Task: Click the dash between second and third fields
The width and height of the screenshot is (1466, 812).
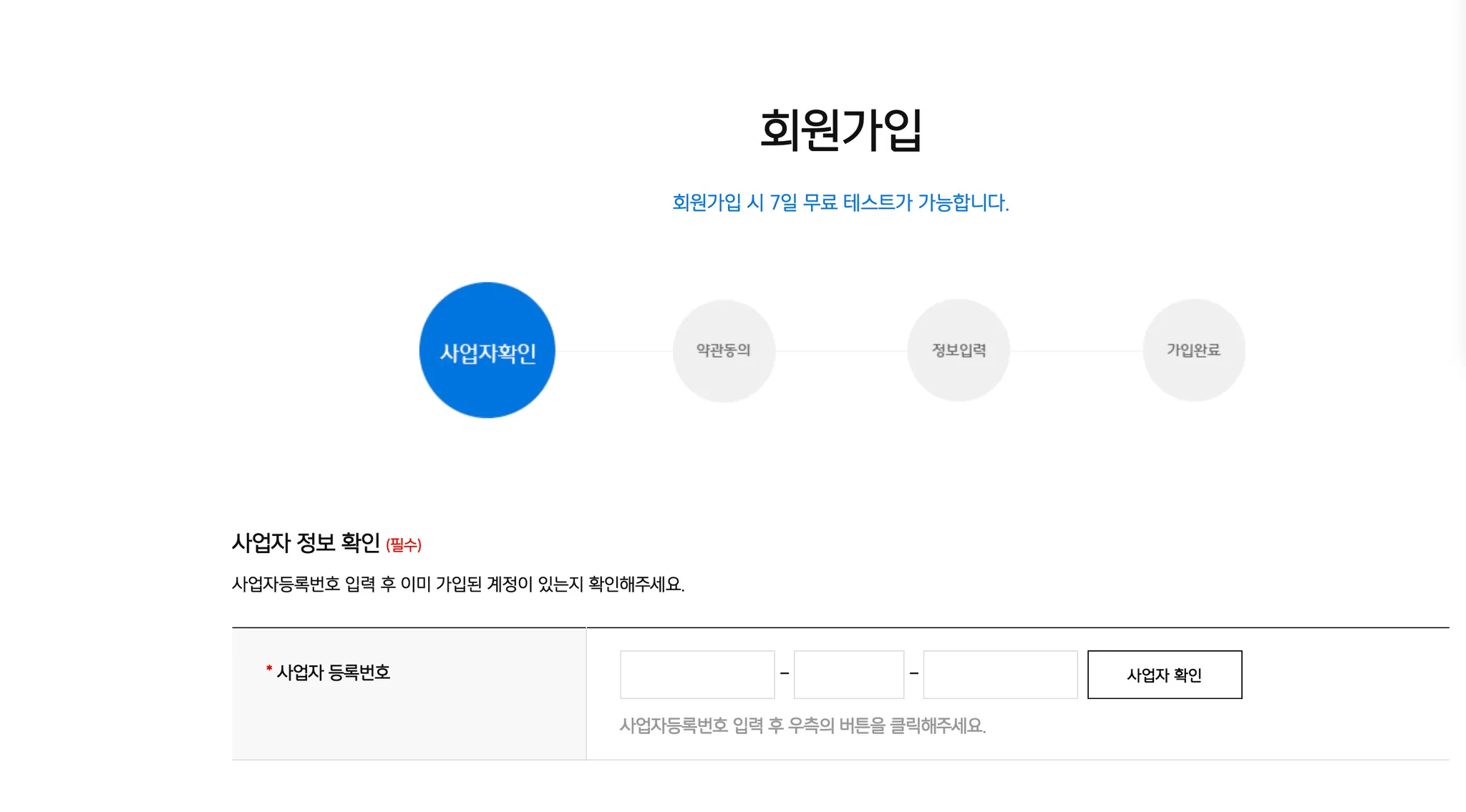Action: (914, 674)
